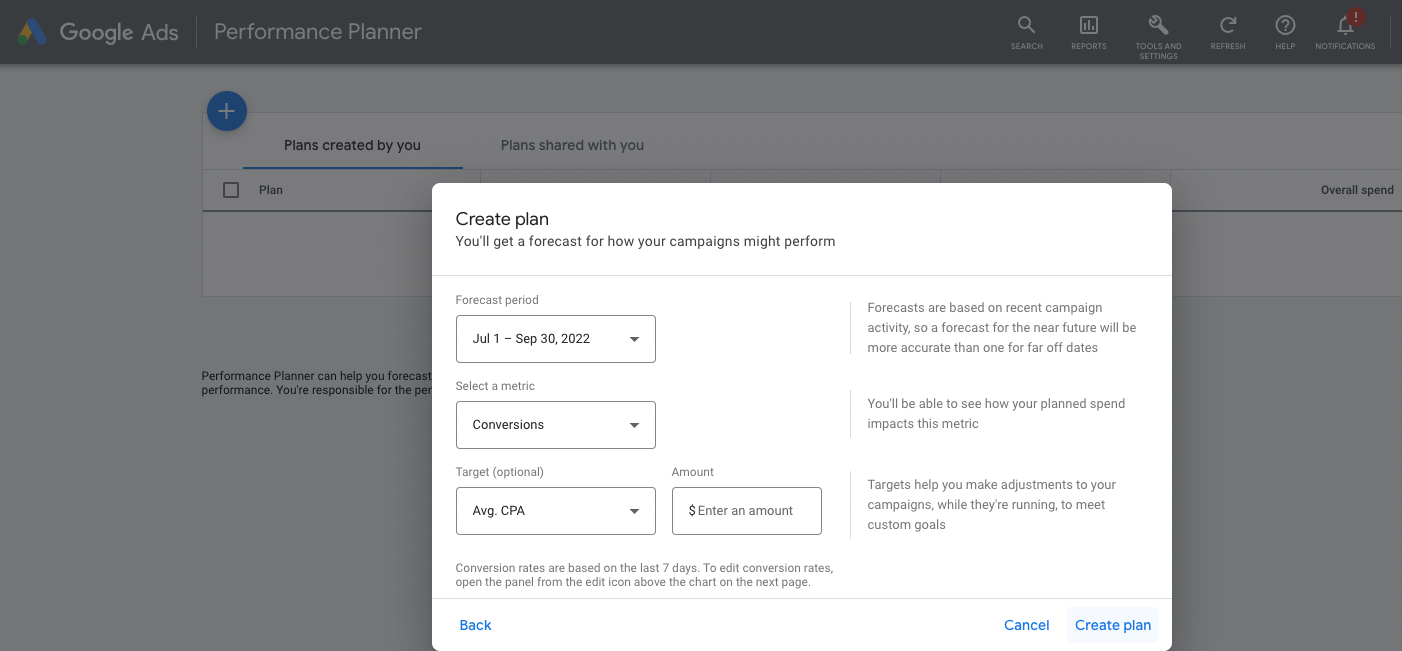
Task: Switch to Plans created by you tab
Action: pyautogui.click(x=352, y=145)
